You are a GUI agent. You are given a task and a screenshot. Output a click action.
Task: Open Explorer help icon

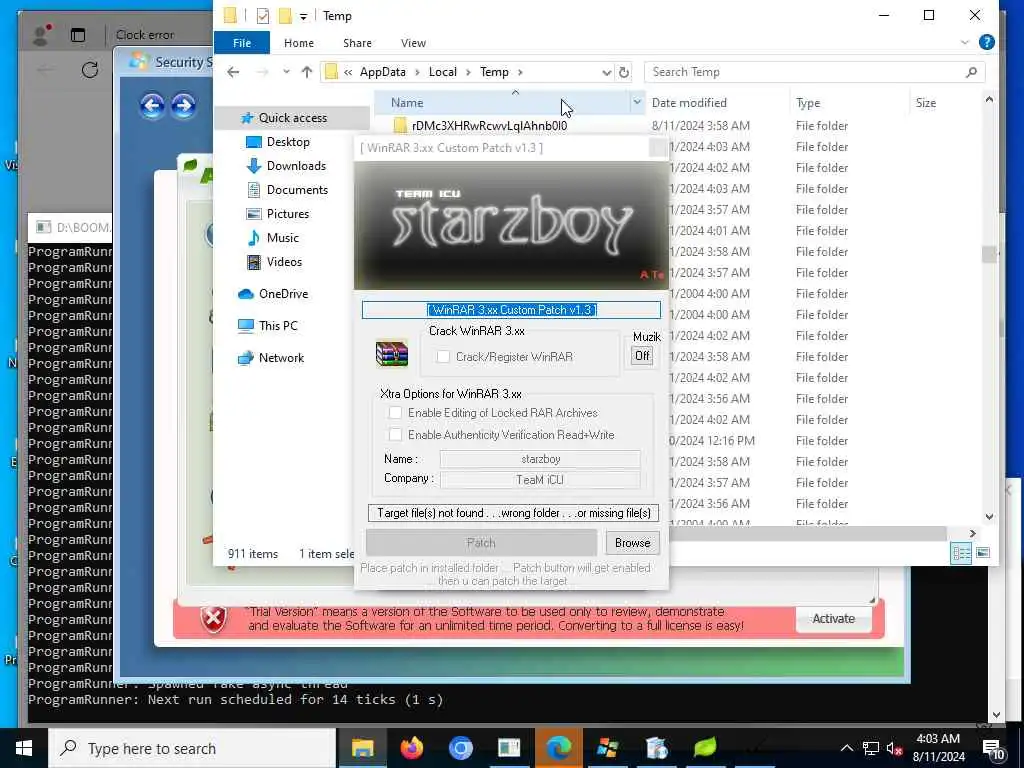coord(987,42)
